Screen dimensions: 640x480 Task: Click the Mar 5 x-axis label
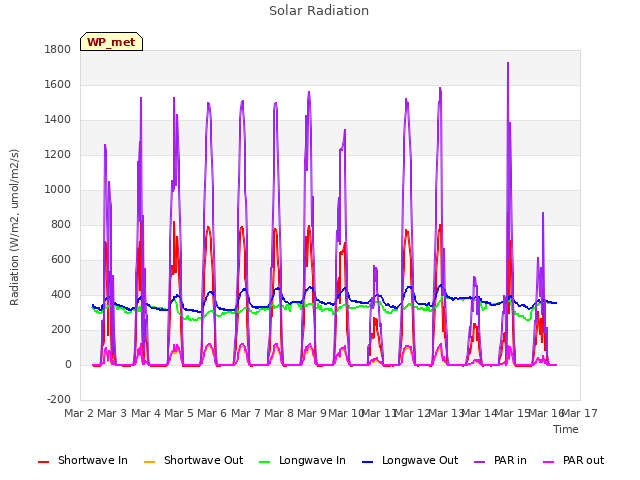click(179, 413)
